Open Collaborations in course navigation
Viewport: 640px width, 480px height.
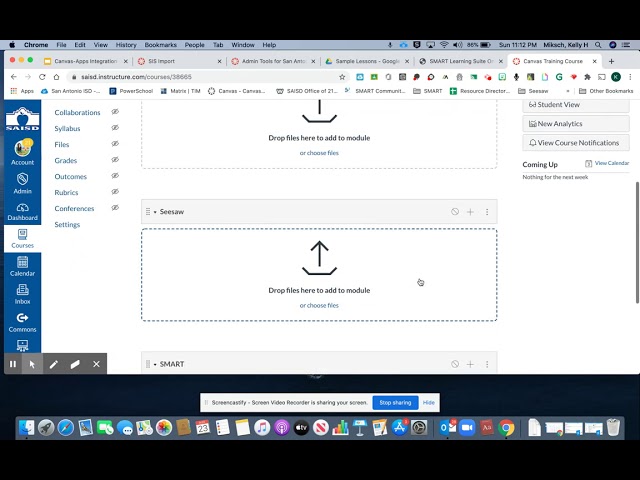[77, 112]
